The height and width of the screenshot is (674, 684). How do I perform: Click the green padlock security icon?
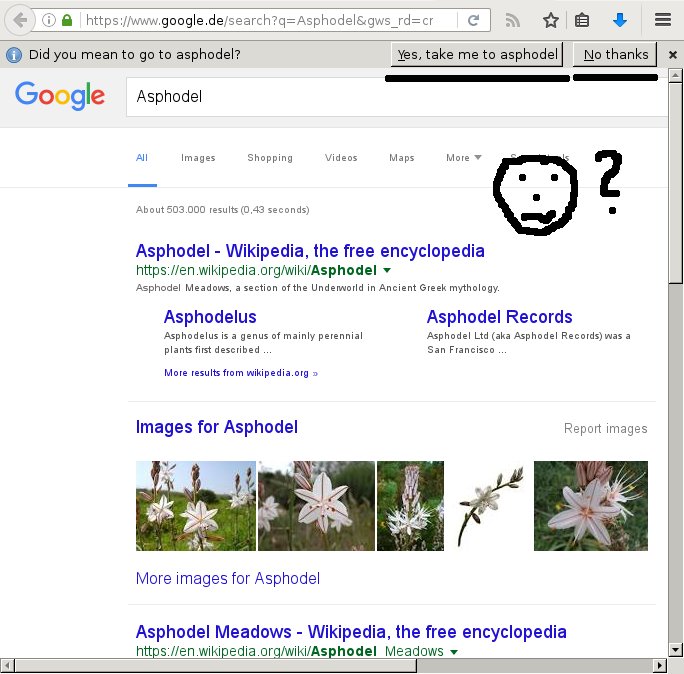[67, 20]
